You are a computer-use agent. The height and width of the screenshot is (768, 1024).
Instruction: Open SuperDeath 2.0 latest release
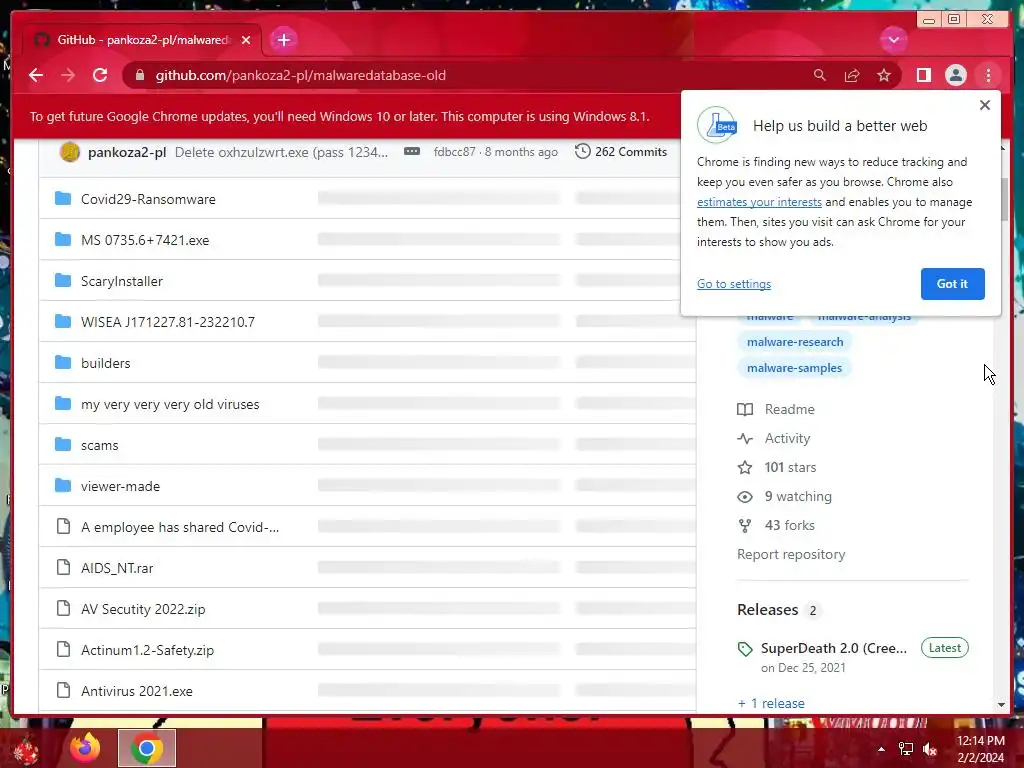pos(833,648)
